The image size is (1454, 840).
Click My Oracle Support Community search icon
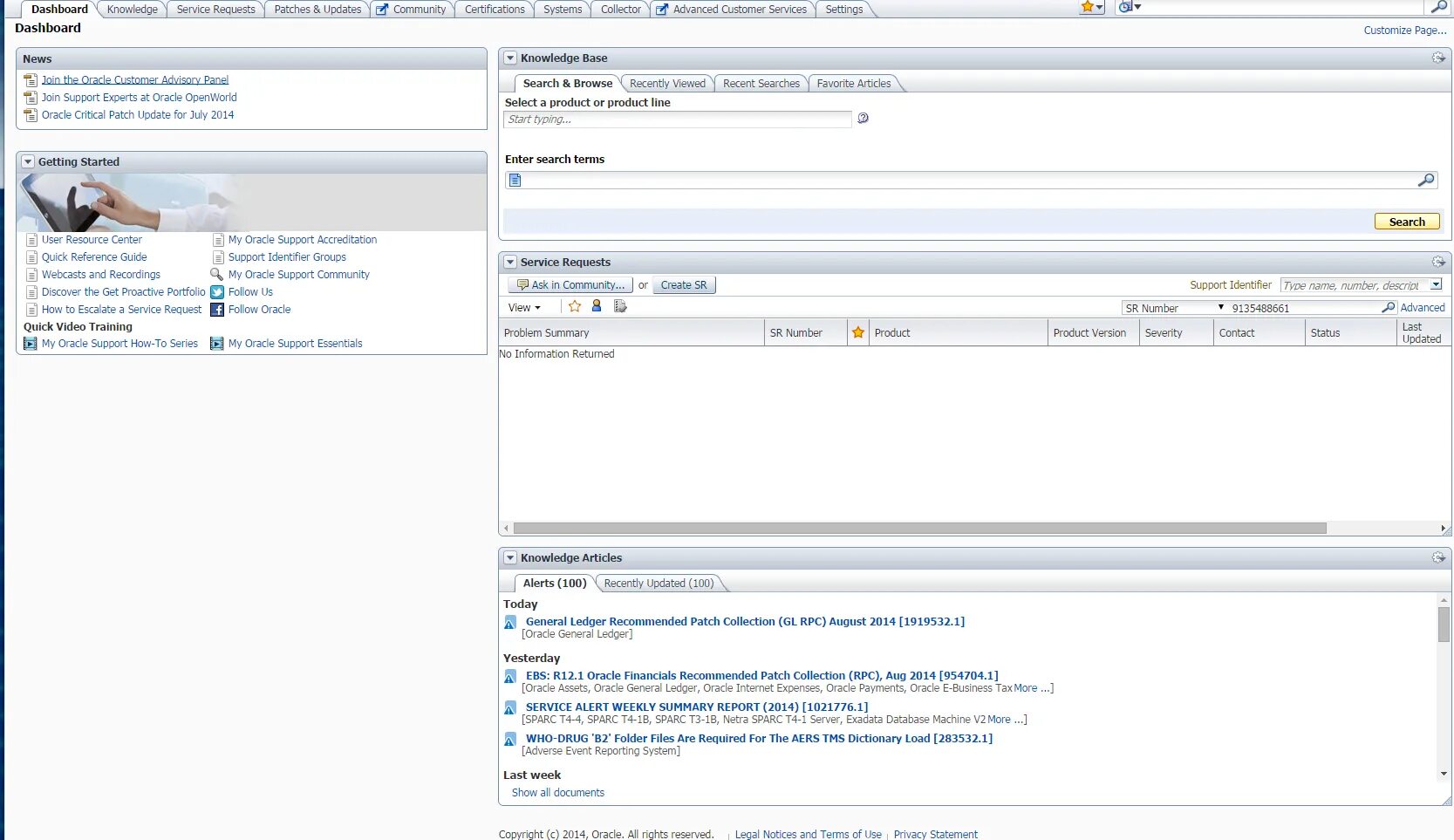click(217, 275)
